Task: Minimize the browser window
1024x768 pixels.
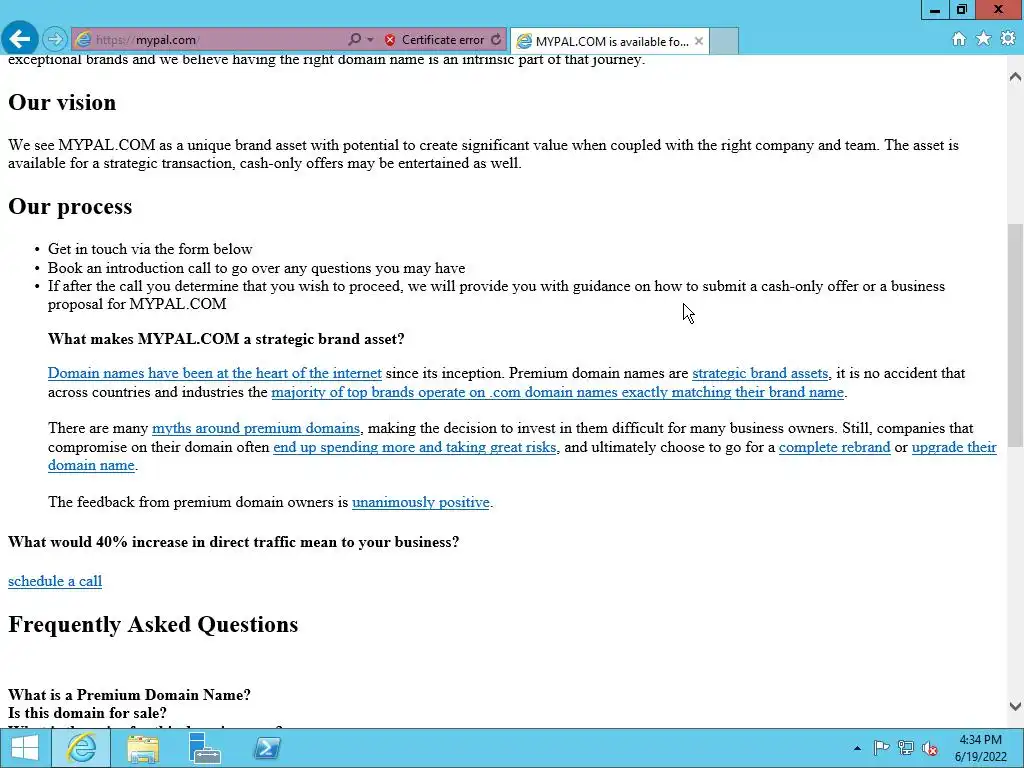Action: coord(935,10)
